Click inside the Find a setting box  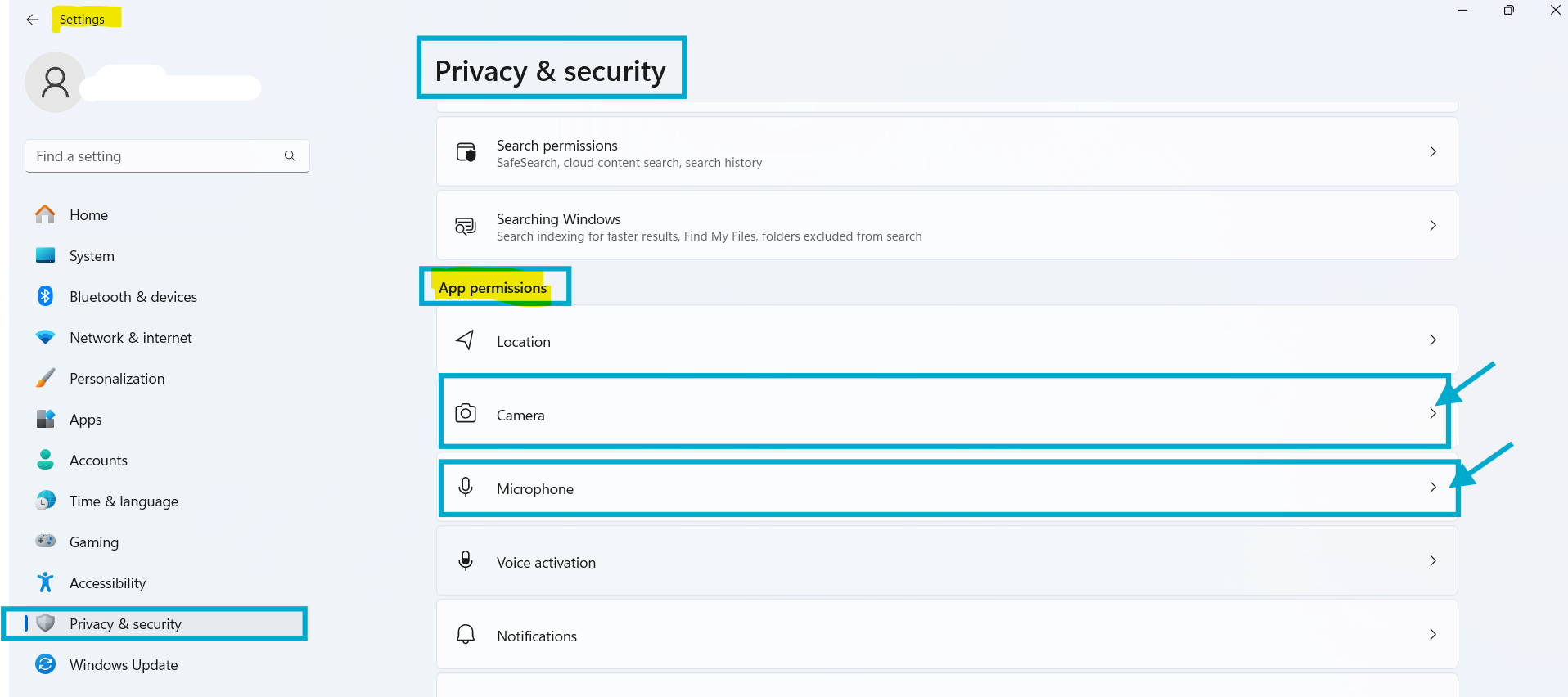click(x=167, y=155)
